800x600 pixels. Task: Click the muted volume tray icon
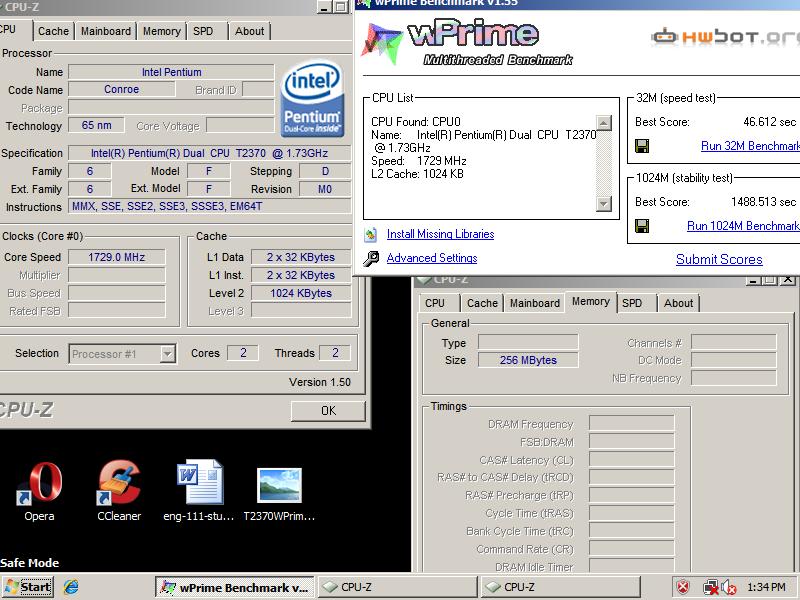click(x=729, y=587)
